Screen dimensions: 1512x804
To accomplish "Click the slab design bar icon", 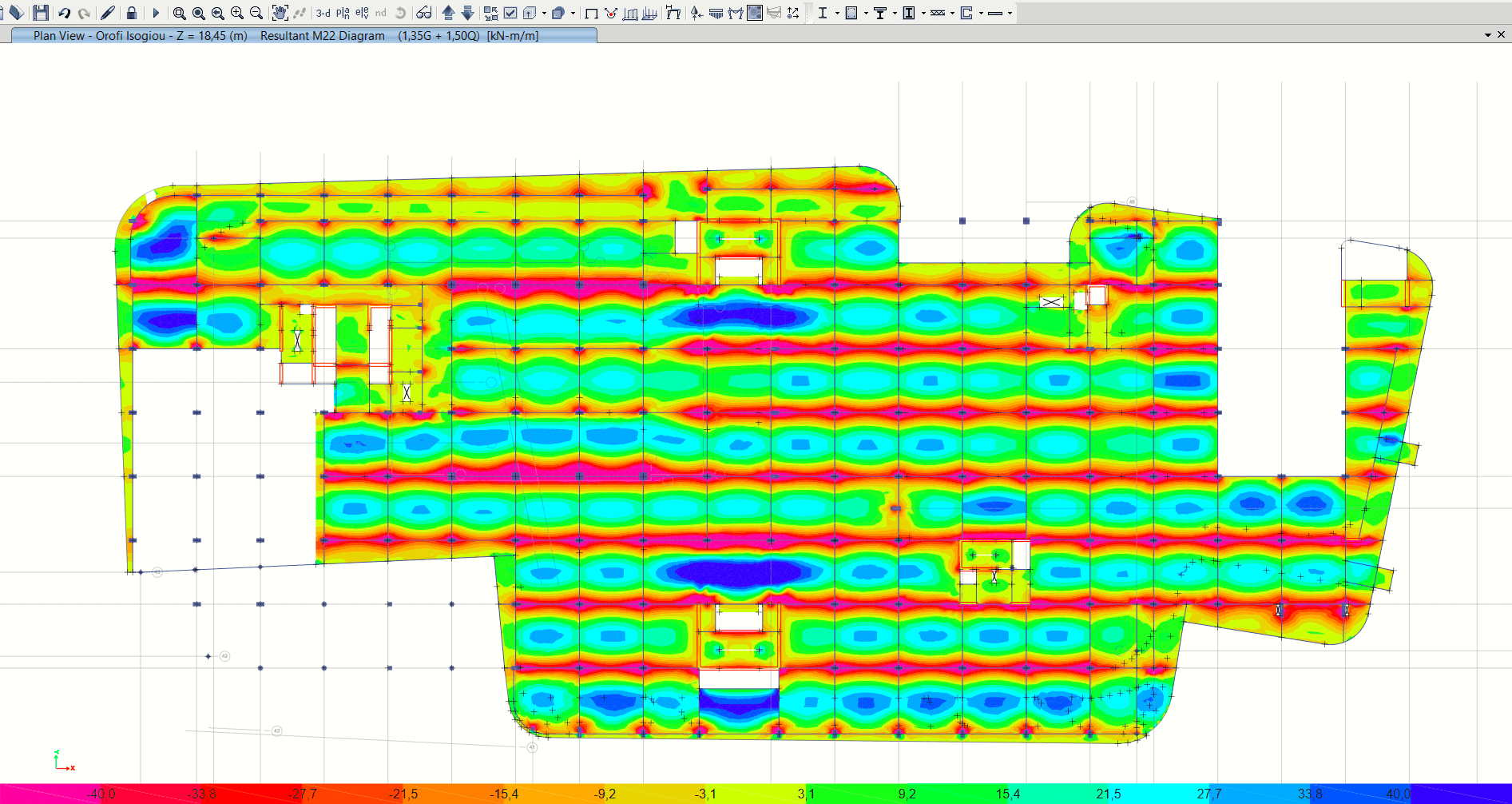I will (995, 13).
